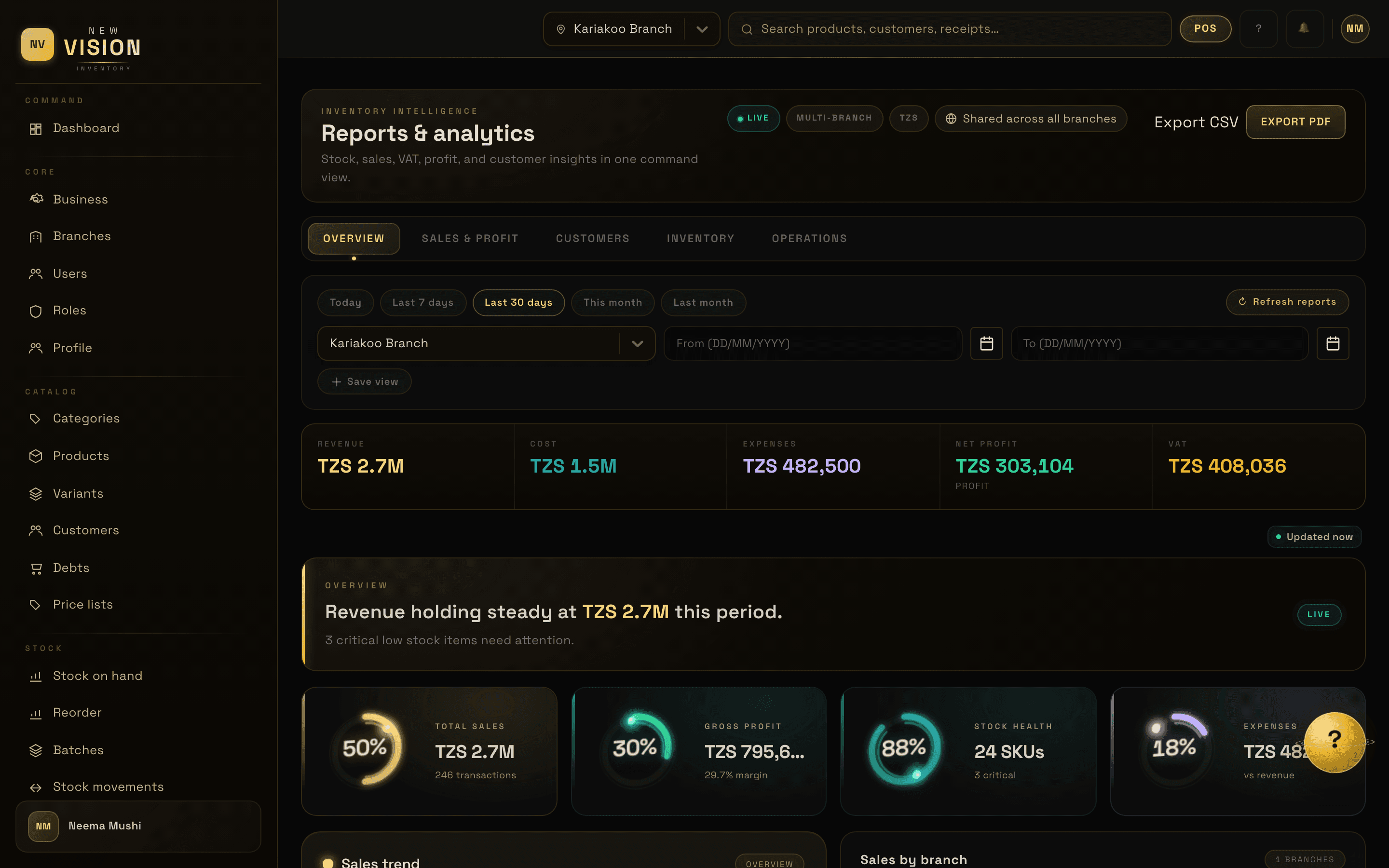Viewport: 1389px width, 868px height.
Task: Click the Export PDF button
Action: coord(1295,122)
